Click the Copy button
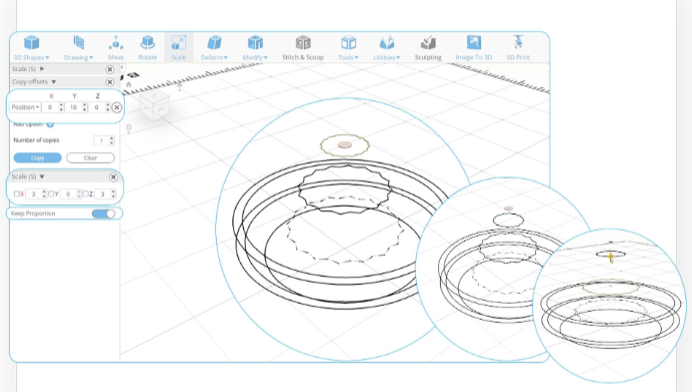This screenshot has height=392, width=692. (x=38, y=158)
